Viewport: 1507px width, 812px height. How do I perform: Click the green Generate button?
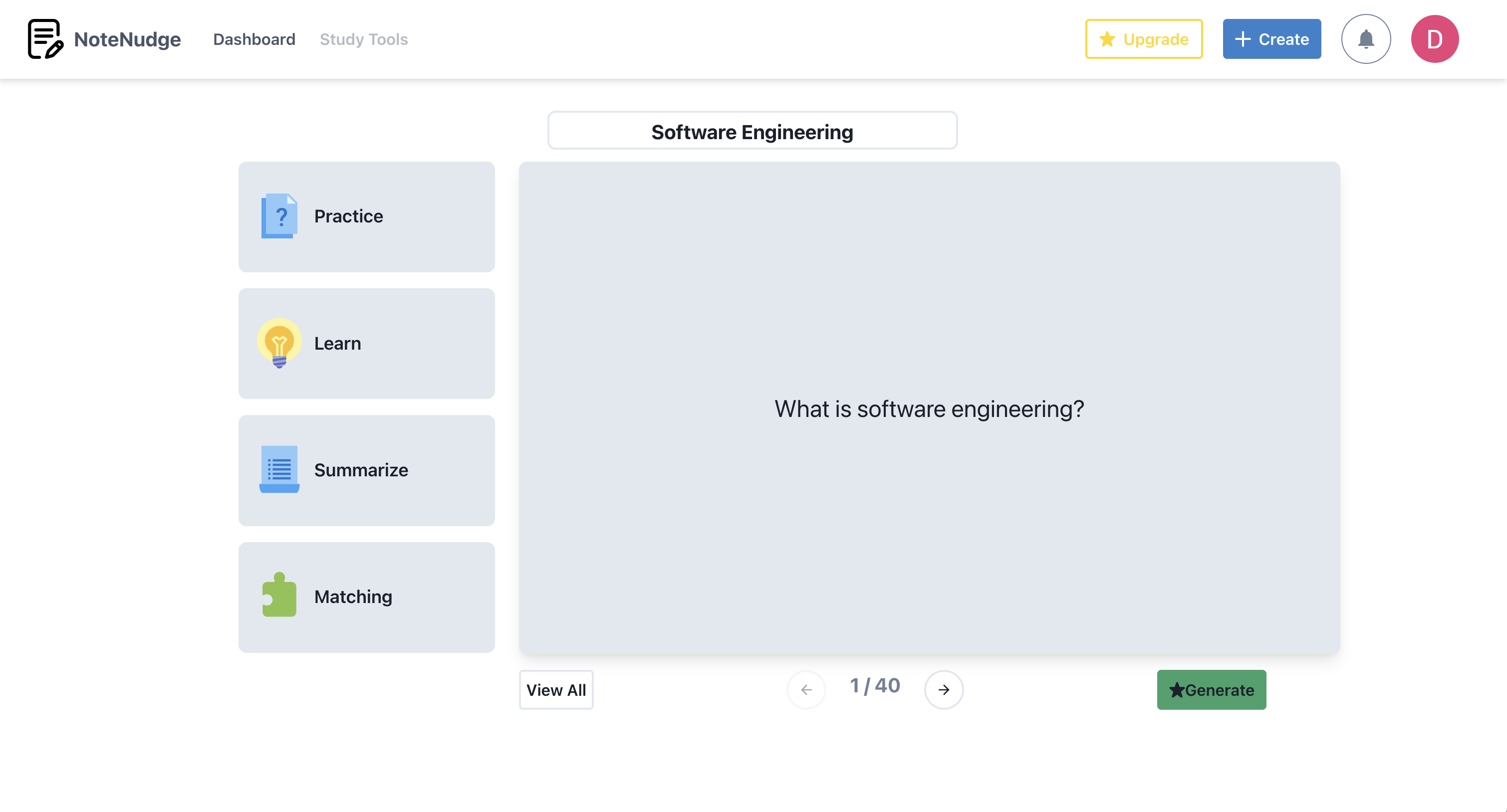pyautogui.click(x=1212, y=690)
